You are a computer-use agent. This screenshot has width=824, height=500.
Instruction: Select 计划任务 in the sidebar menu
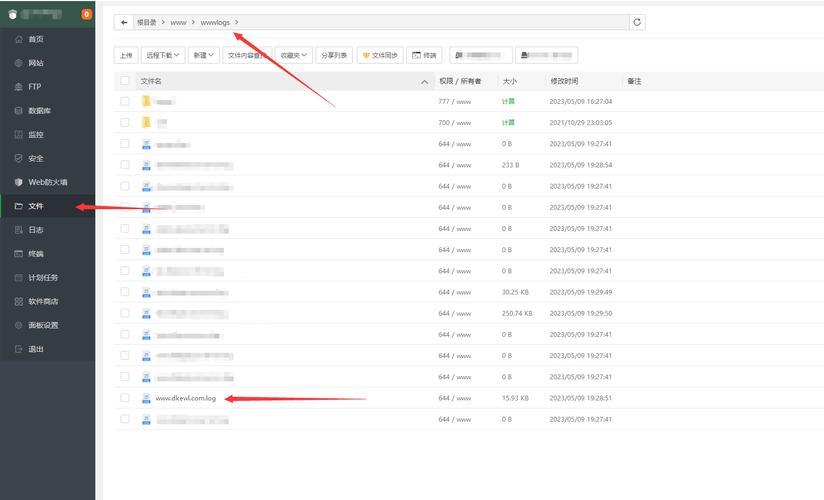(43, 277)
